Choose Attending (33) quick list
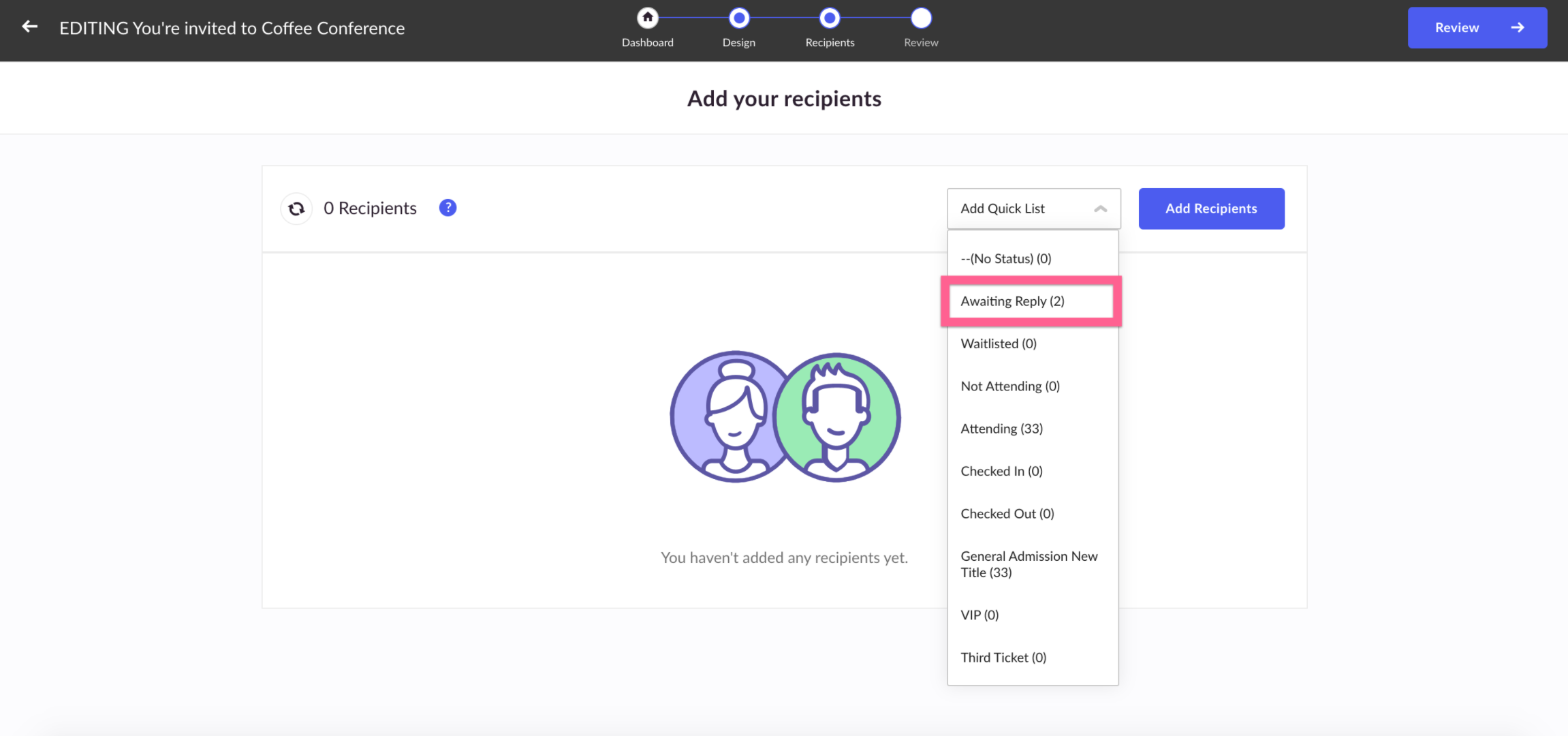Screen dimensions: 1568x736 (1033, 429)
